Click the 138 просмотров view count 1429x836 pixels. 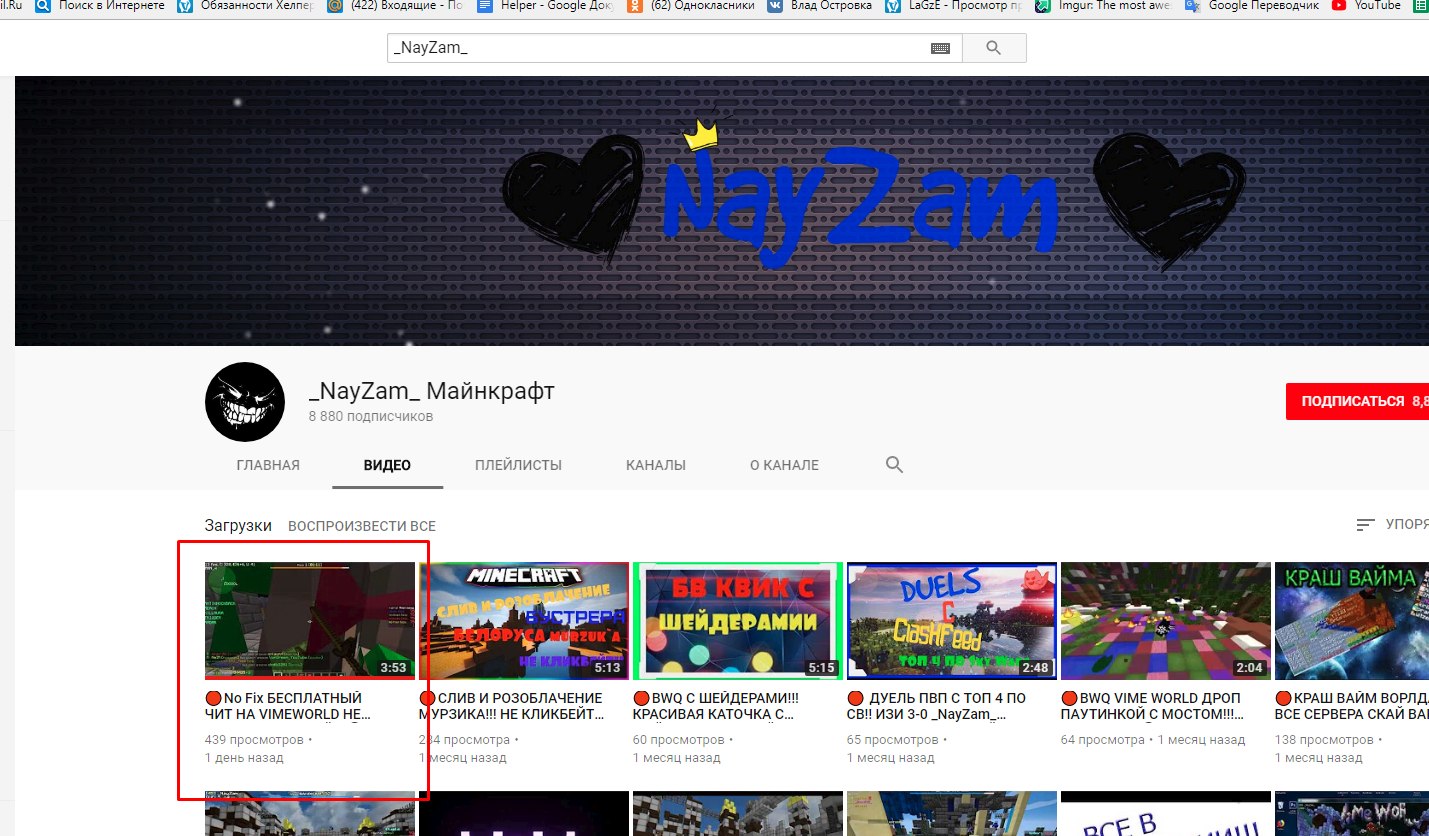1324,740
